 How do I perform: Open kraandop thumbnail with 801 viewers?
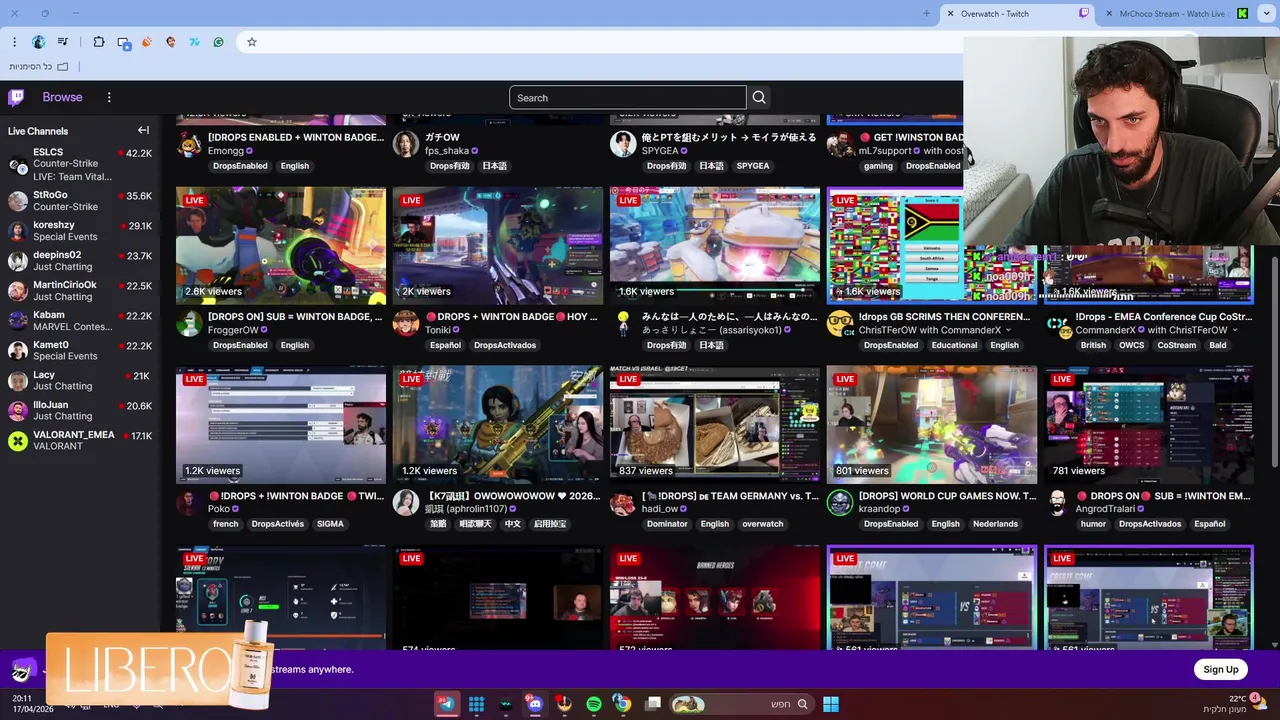pyautogui.click(x=932, y=424)
